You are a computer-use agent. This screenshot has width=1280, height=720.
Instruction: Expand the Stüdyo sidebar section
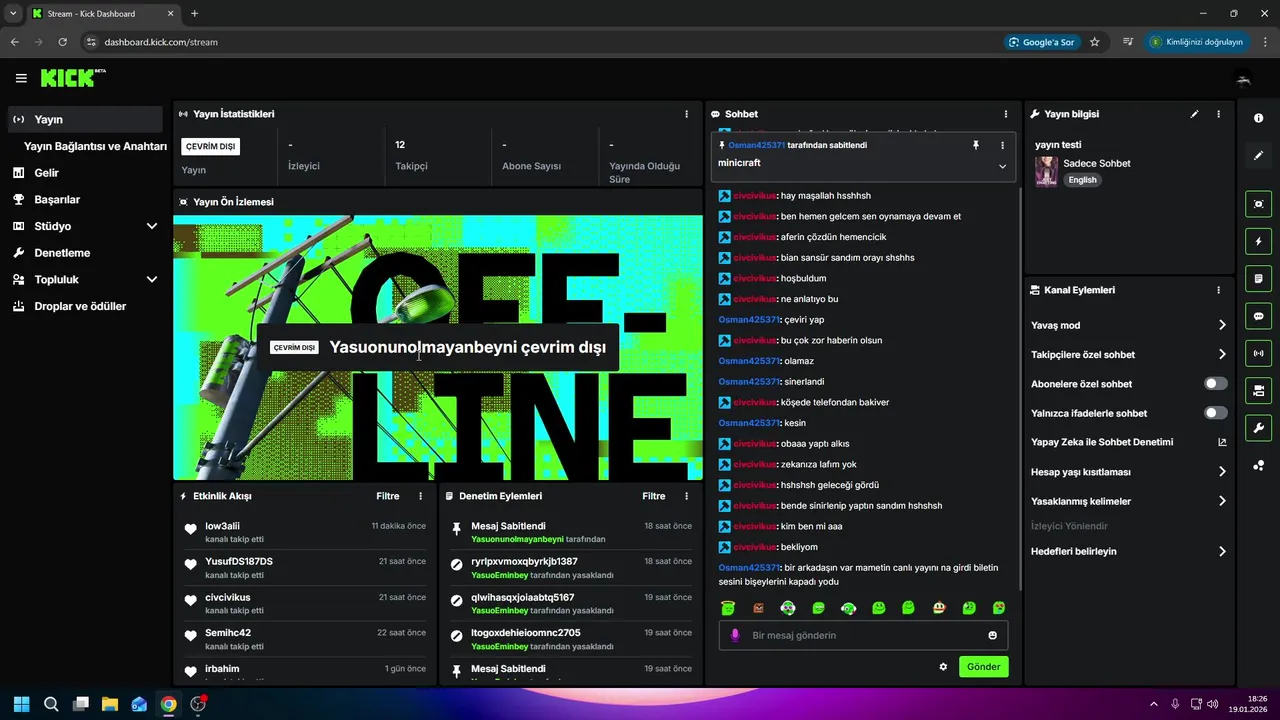click(x=152, y=226)
